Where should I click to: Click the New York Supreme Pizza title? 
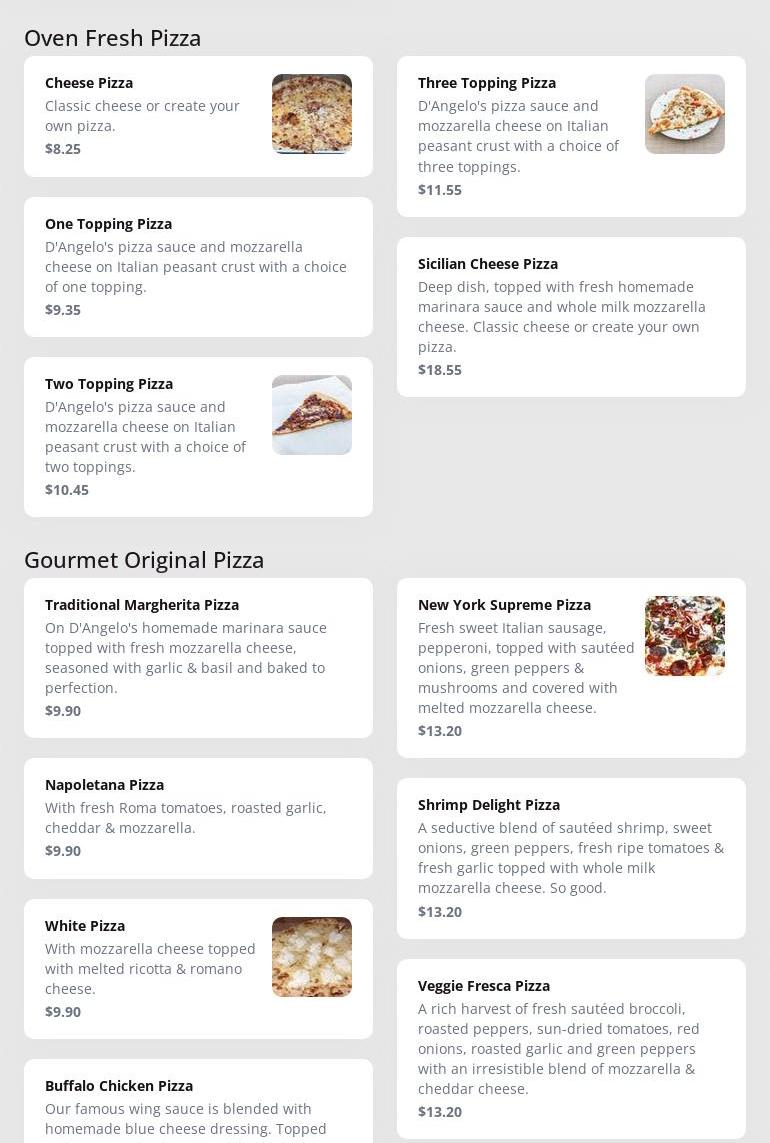[505, 605]
